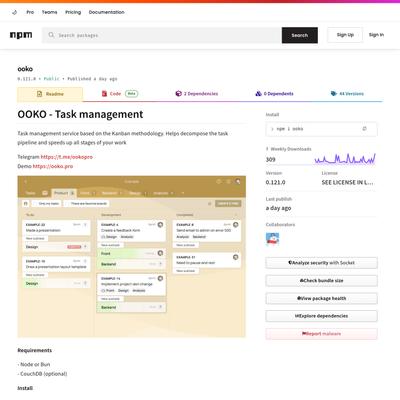The height and width of the screenshot is (400, 400).
Task: Click the magnifier icon in search field
Action: 51,35
